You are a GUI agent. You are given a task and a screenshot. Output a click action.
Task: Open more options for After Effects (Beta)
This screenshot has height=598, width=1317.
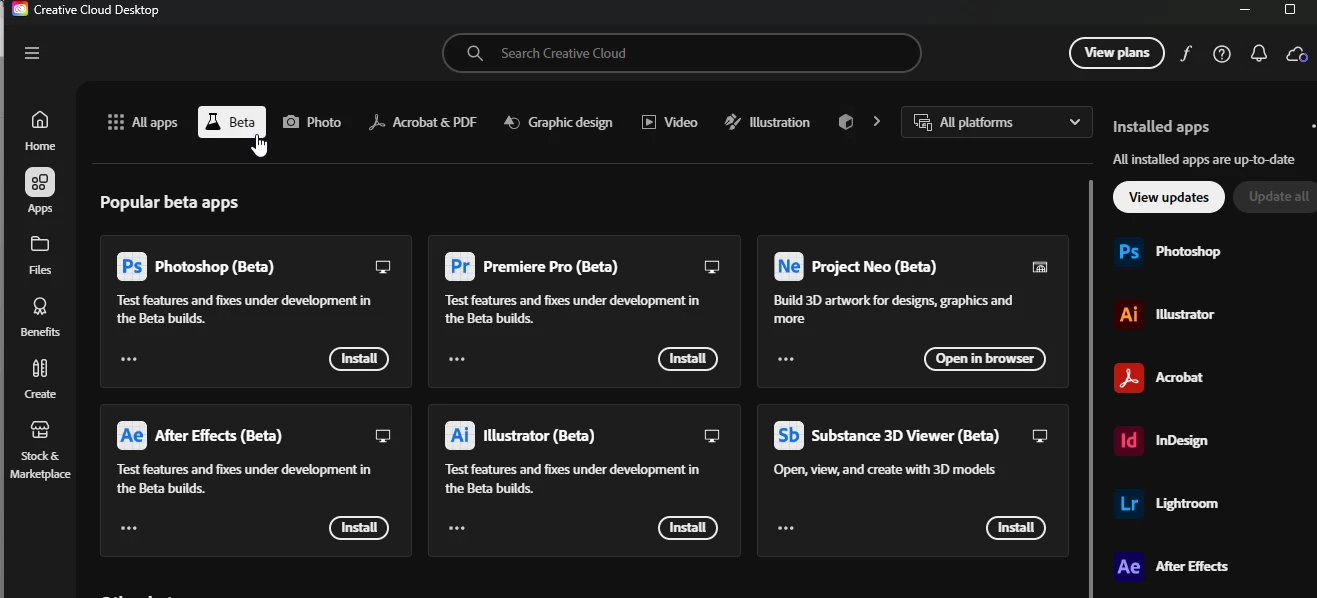click(129, 528)
